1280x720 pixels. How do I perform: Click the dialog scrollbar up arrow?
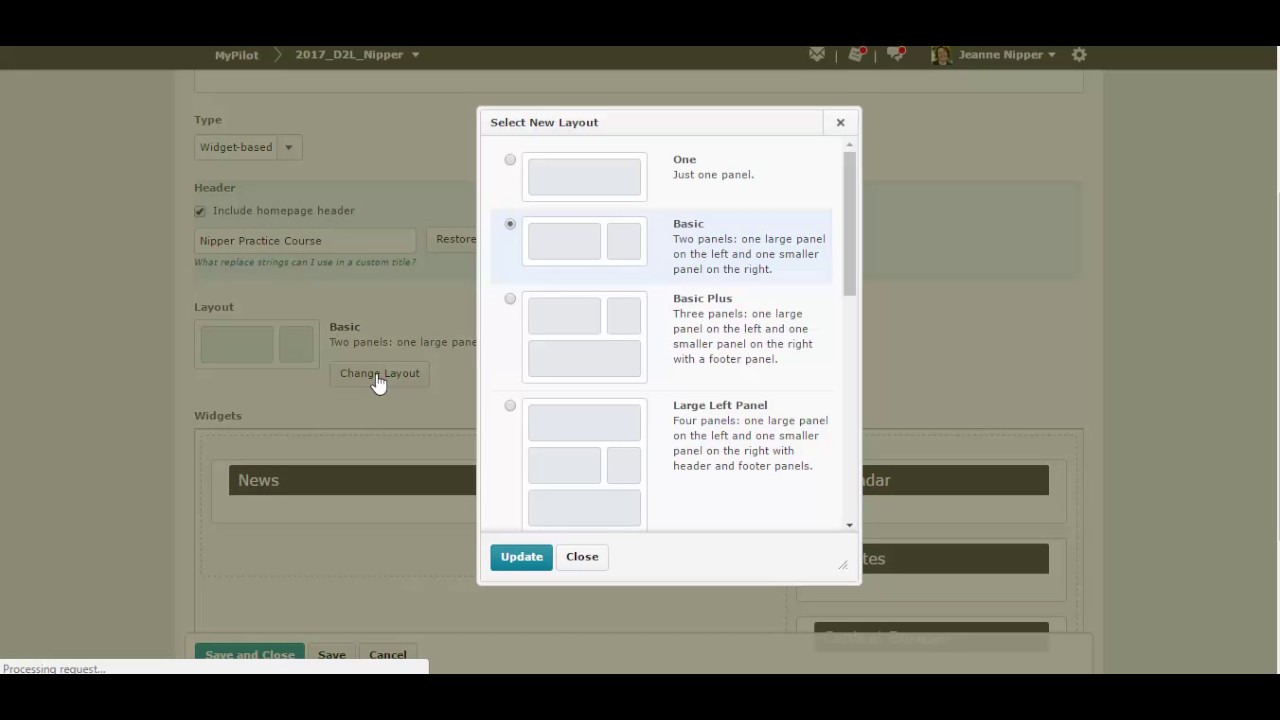pos(849,144)
